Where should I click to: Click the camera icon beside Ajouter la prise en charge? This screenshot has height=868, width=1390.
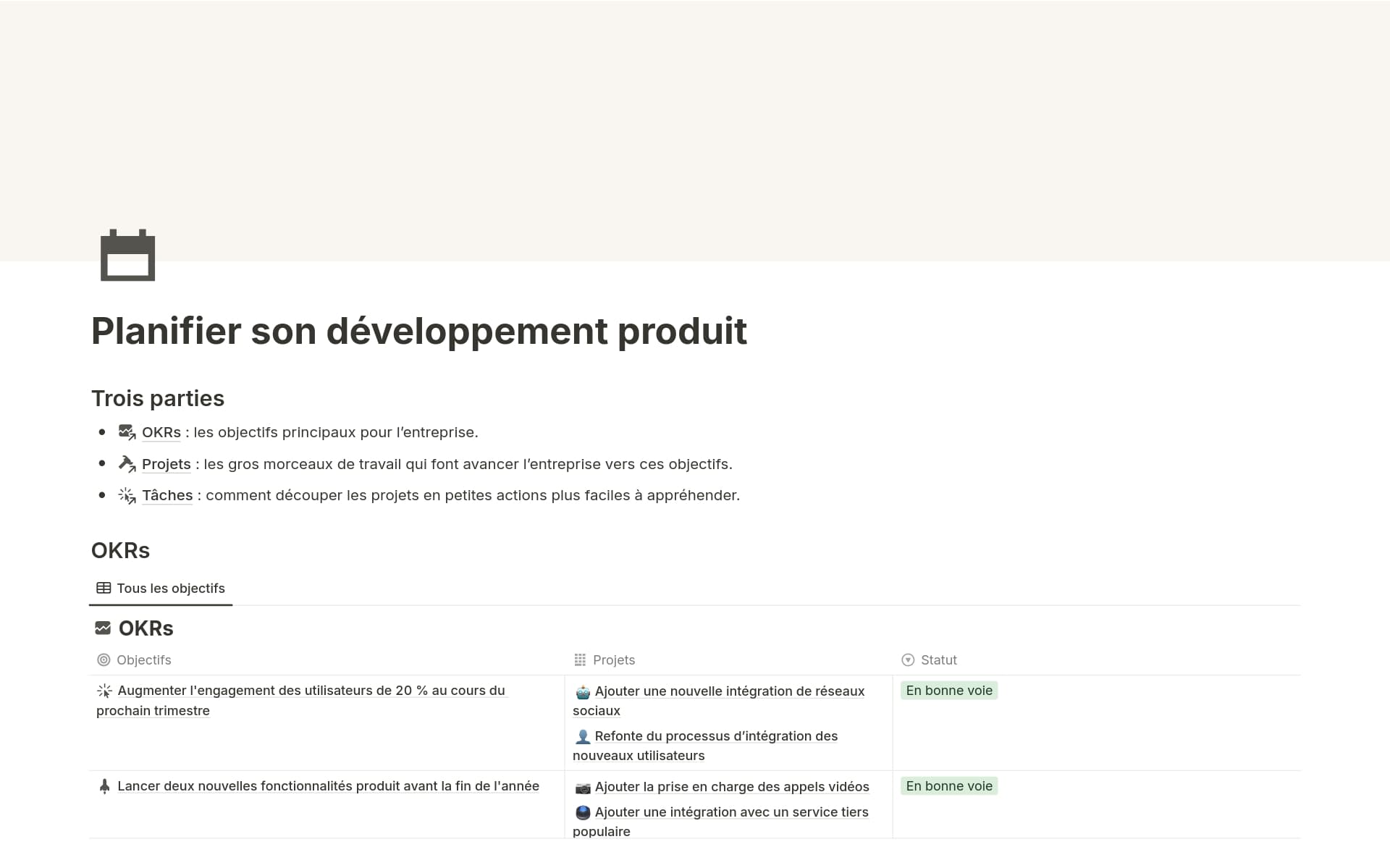[x=583, y=788]
